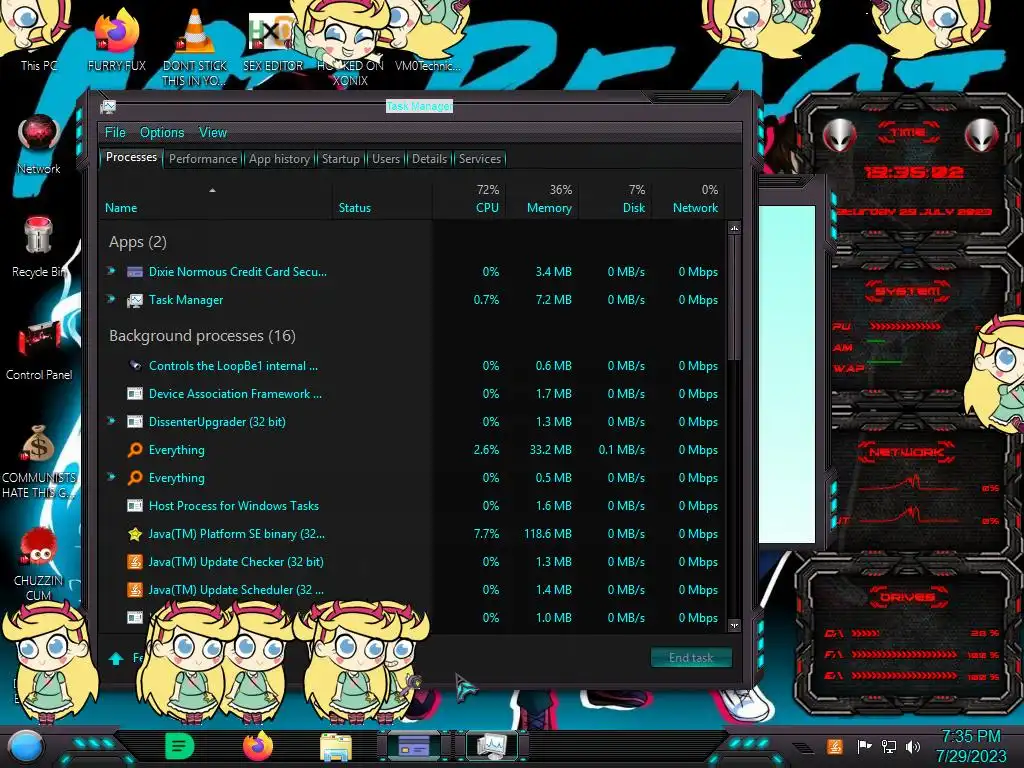
Task: Click the 33.2 MB memory value
Action: pyautogui.click(x=550, y=449)
